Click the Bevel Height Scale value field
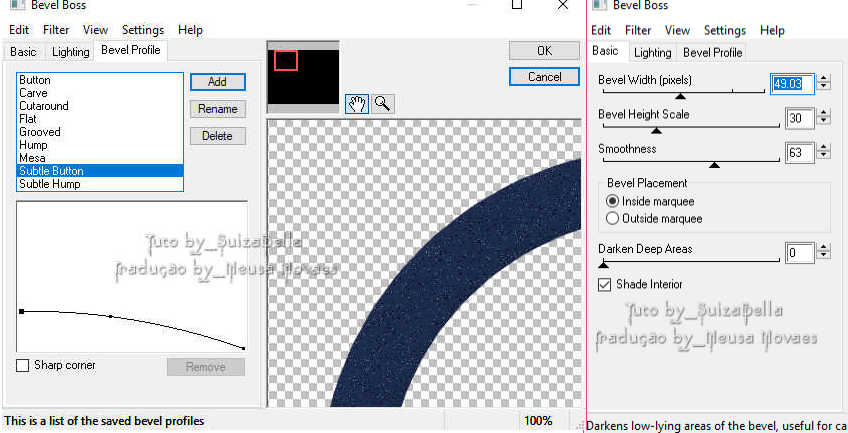 click(799, 118)
